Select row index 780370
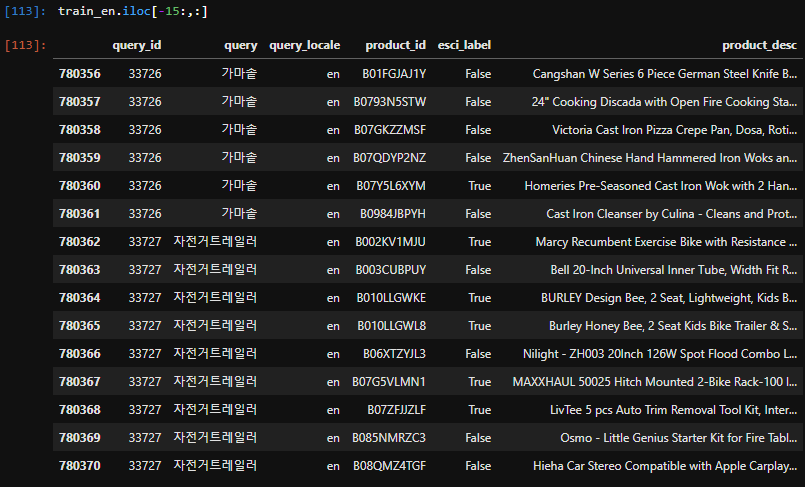 click(x=80, y=465)
